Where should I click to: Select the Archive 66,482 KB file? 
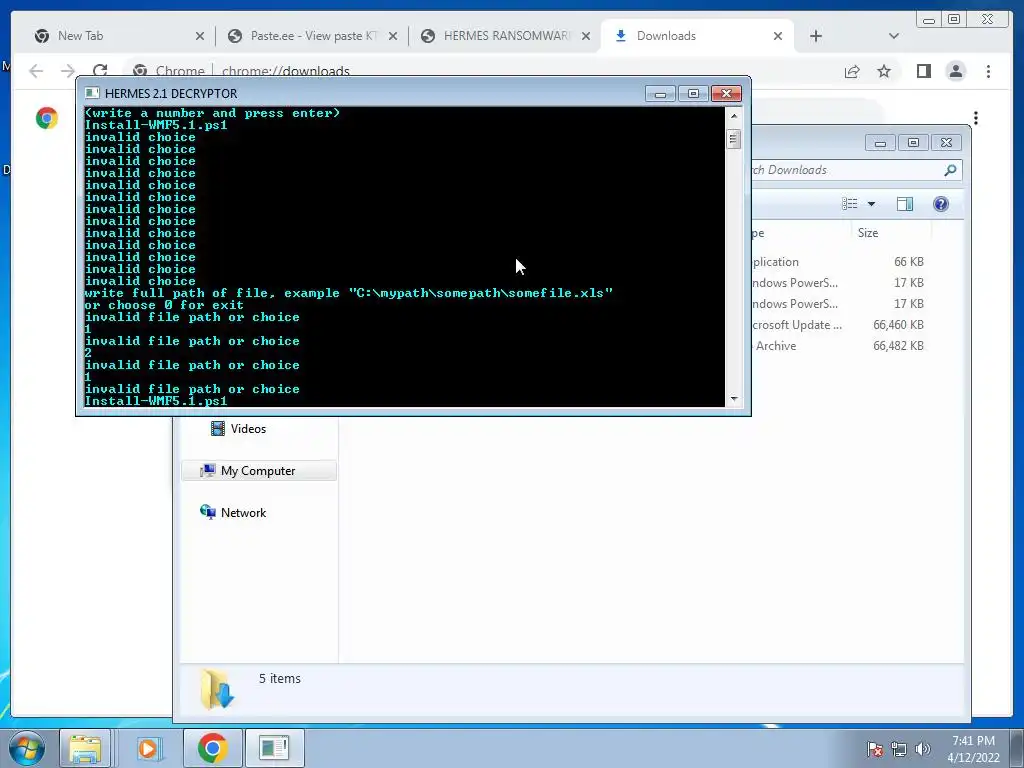pos(839,345)
